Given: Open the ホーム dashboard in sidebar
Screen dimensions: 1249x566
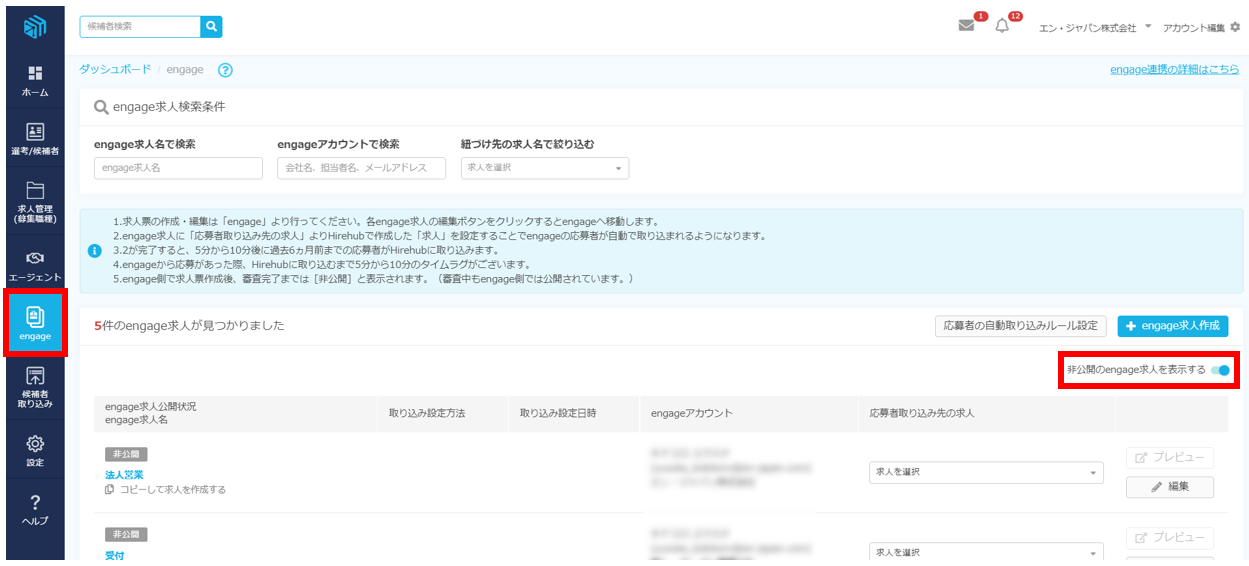Looking at the screenshot, I should click(35, 81).
